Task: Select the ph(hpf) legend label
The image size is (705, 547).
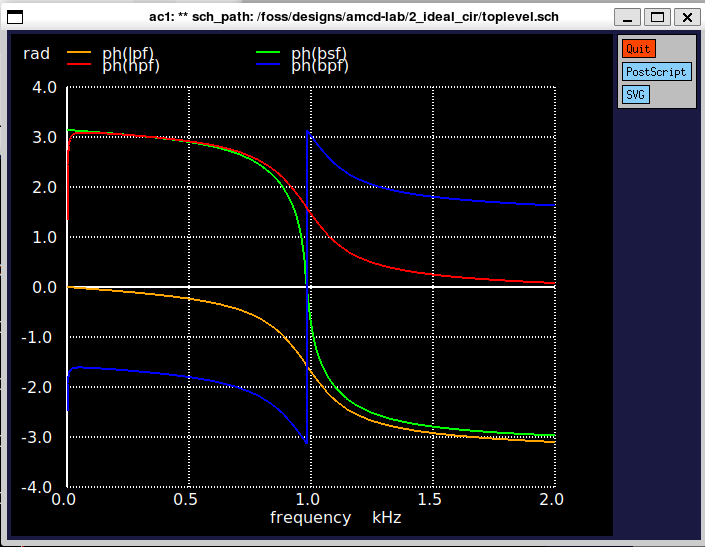Action: click(x=131, y=66)
